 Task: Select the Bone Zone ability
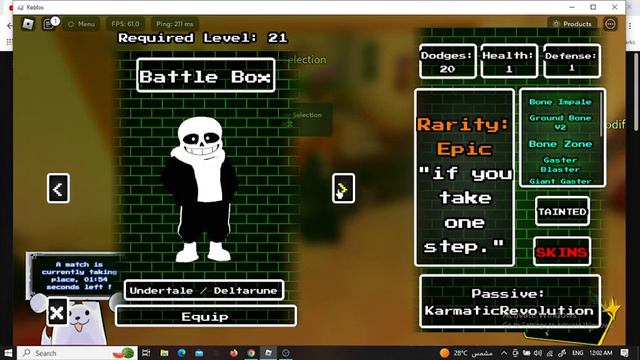[x=560, y=144]
